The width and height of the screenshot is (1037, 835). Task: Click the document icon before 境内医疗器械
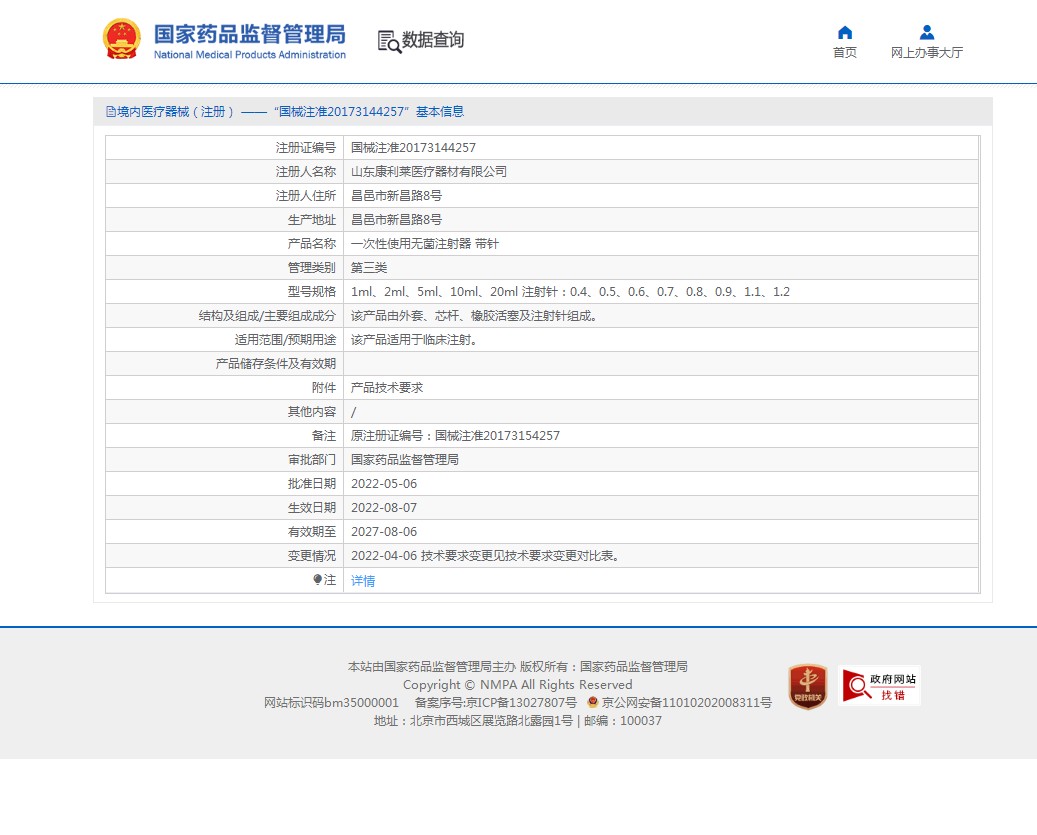(110, 112)
